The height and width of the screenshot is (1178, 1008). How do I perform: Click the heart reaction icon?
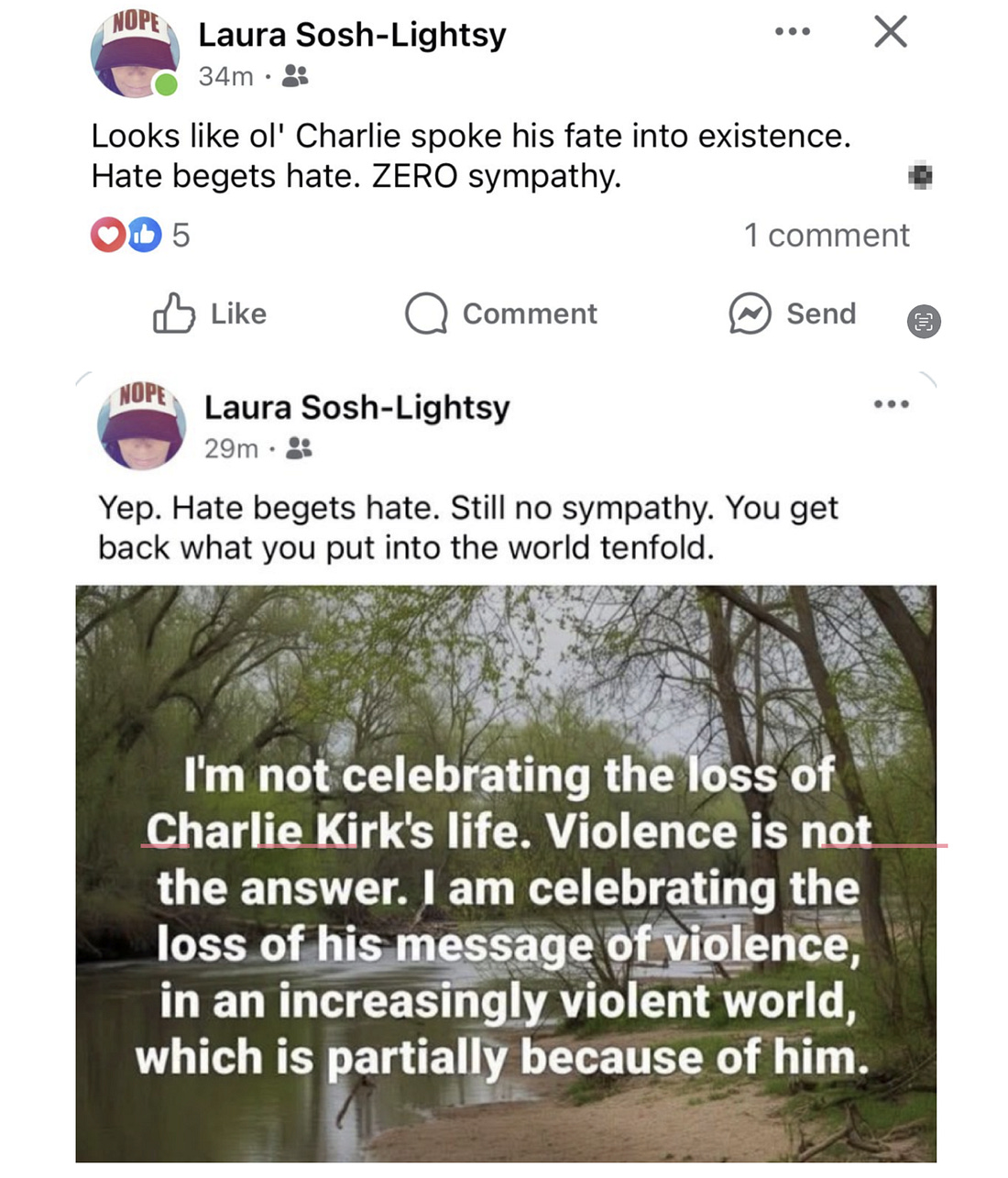point(106,236)
